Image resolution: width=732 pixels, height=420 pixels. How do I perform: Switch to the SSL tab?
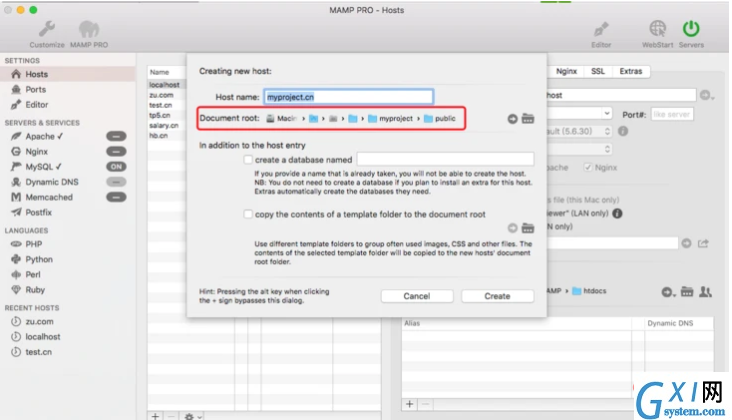click(598, 71)
